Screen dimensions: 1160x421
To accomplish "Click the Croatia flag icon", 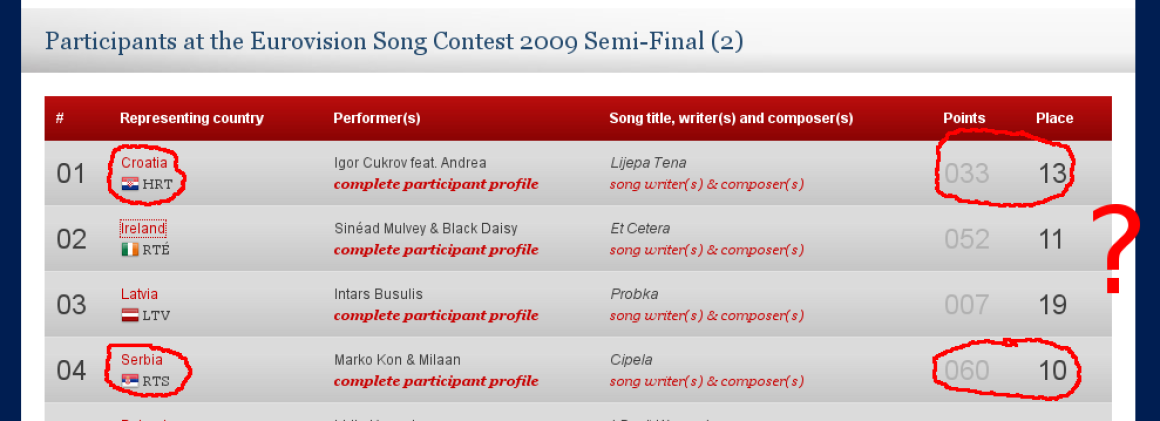I will click(x=130, y=184).
